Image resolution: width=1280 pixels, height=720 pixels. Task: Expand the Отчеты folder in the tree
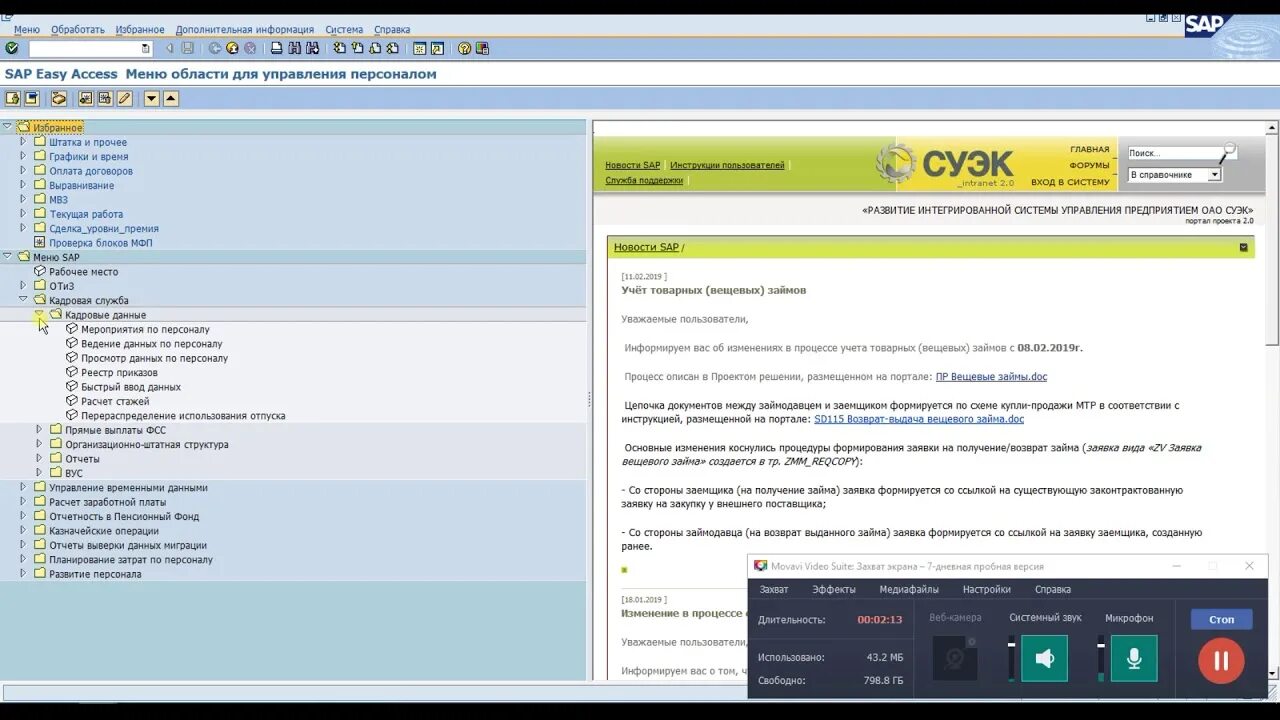coord(37,458)
